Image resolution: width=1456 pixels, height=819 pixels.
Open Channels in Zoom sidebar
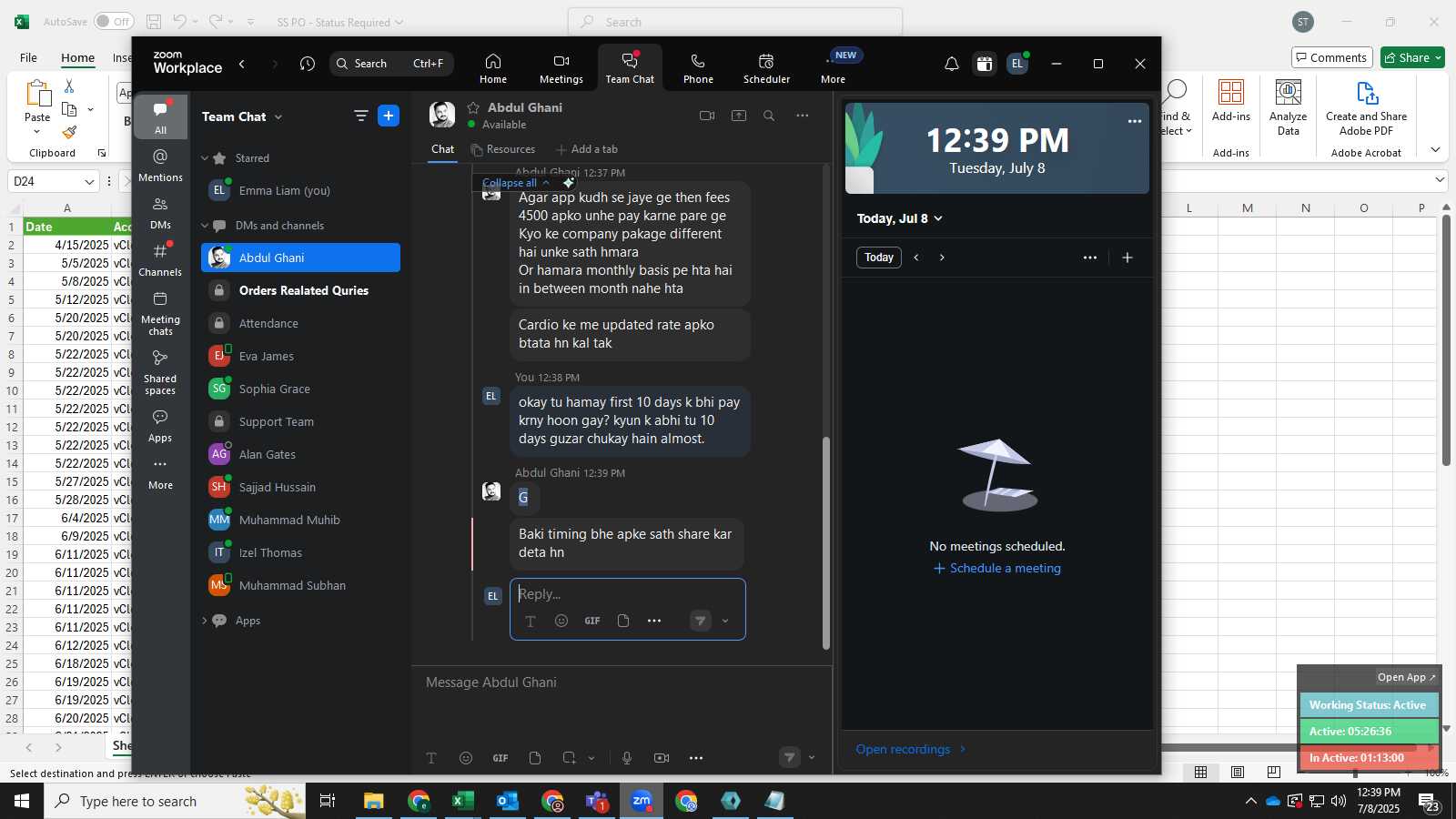tap(160, 259)
